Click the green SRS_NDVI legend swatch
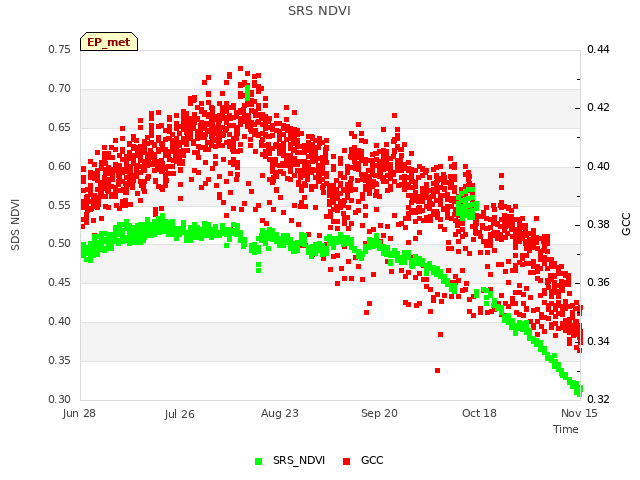This screenshot has width=640, height=480. [258, 461]
